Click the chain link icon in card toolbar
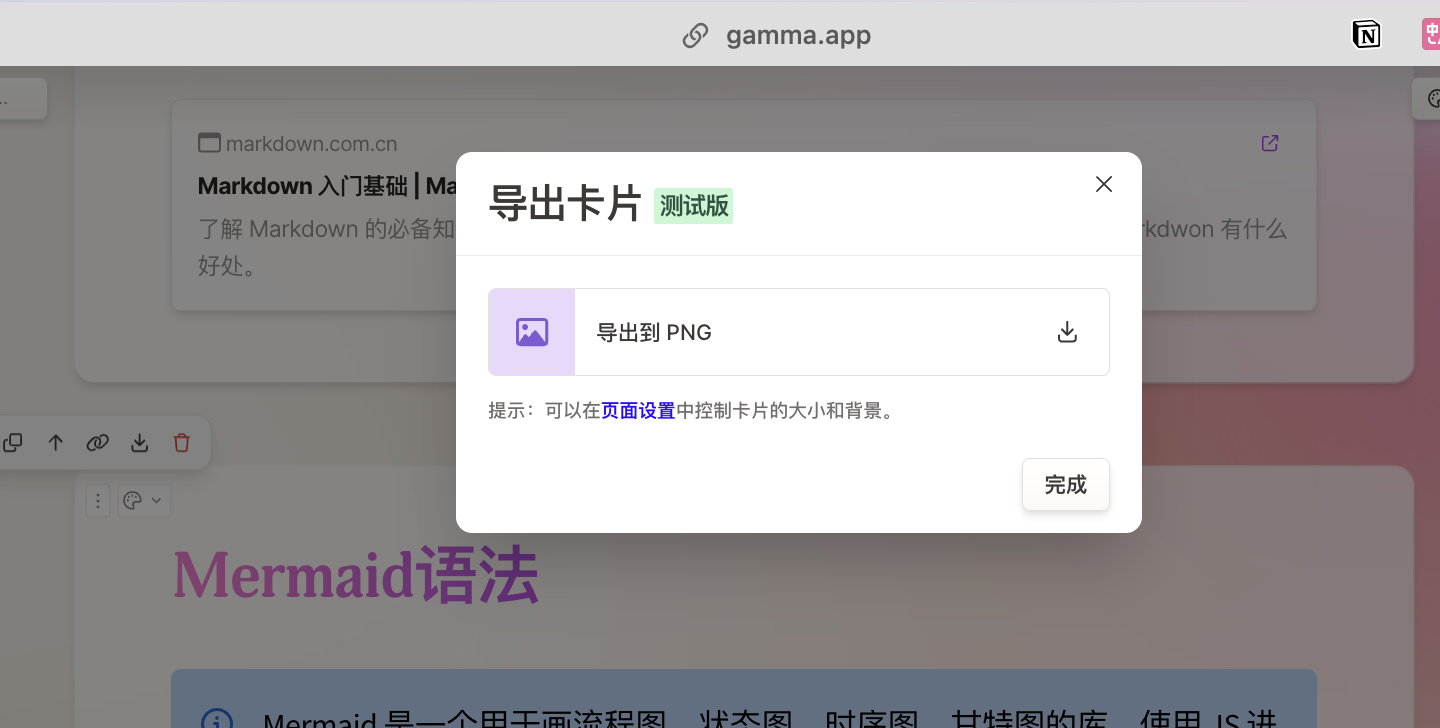 pos(97,443)
